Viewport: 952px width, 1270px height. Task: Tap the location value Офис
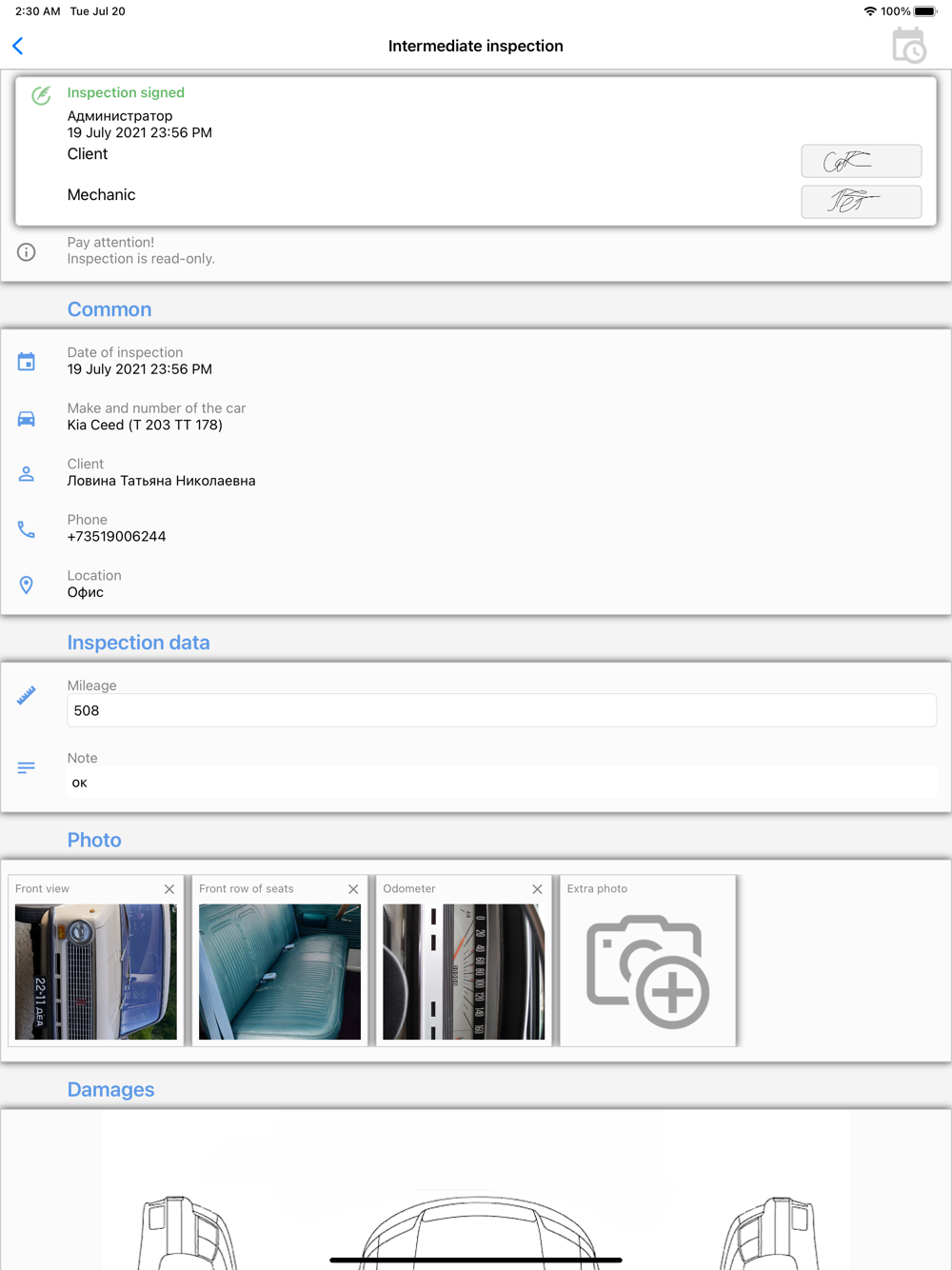(x=86, y=592)
